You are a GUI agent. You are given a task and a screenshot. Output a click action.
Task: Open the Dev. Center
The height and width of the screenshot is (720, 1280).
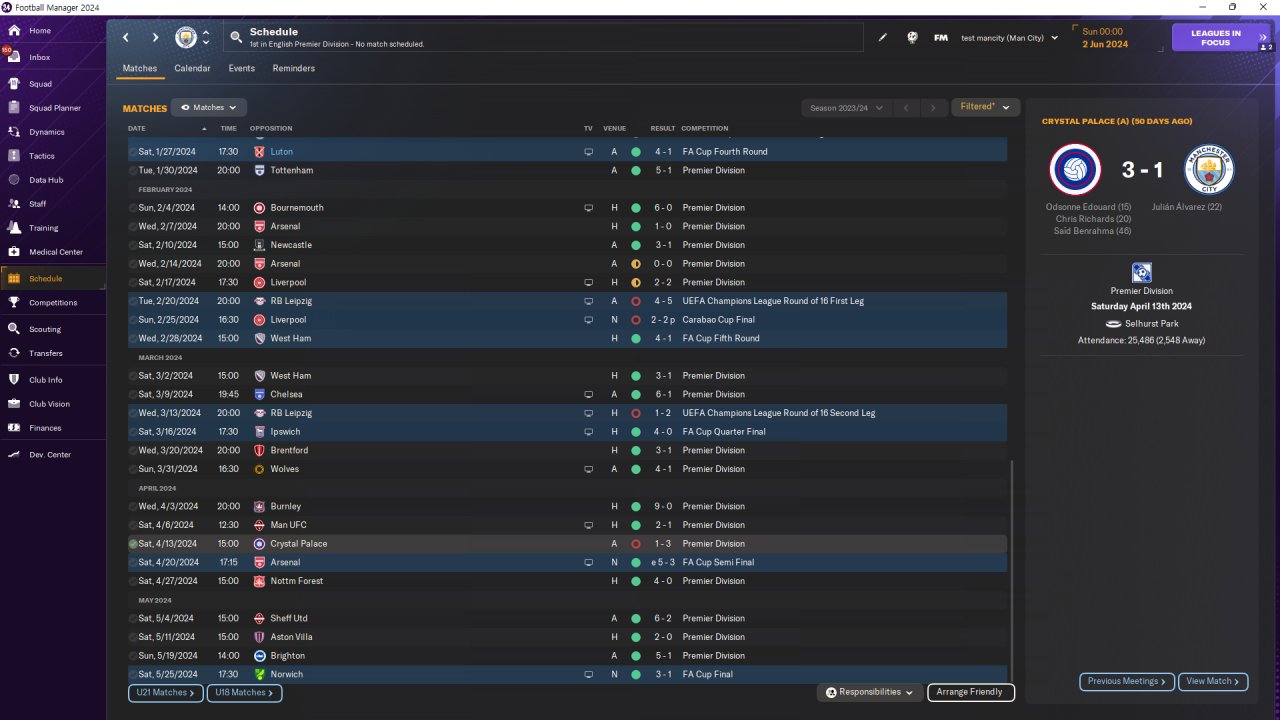[x=49, y=455]
